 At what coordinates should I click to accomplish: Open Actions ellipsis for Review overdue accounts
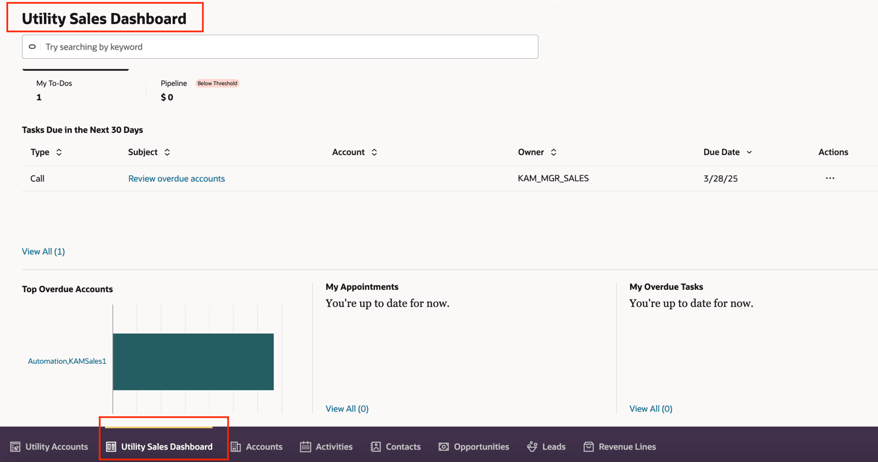830,178
